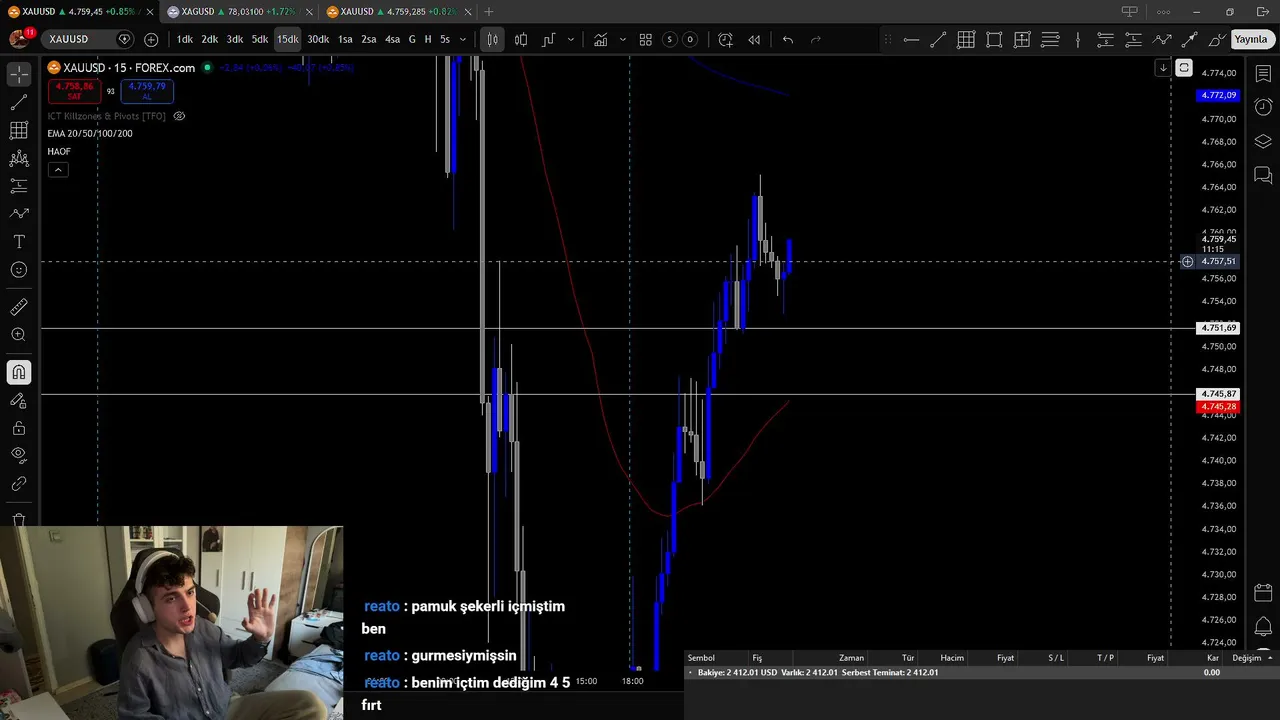1280x720 pixels.
Task: Activate the zoom in tool
Action: click(x=19, y=335)
